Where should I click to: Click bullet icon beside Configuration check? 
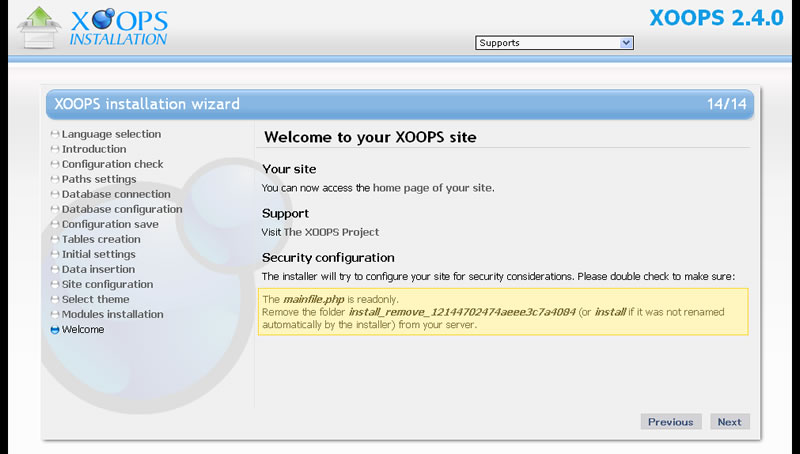(x=55, y=164)
